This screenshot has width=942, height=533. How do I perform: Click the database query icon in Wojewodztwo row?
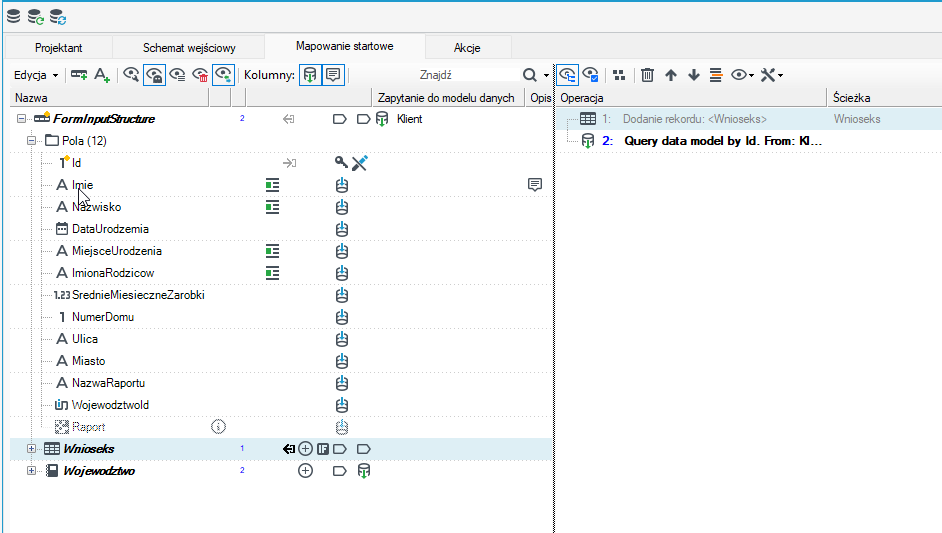pyautogui.click(x=363, y=471)
